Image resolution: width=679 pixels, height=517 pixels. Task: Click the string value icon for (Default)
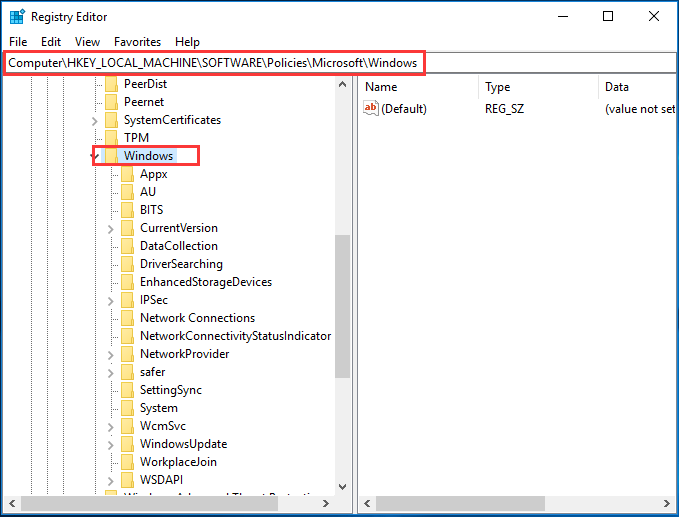pos(371,109)
